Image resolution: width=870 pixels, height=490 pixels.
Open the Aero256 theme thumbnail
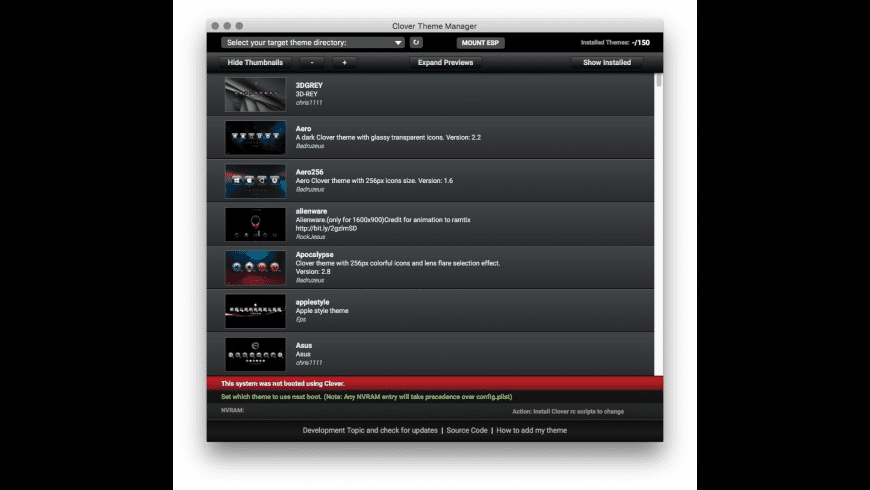coord(255,181)
